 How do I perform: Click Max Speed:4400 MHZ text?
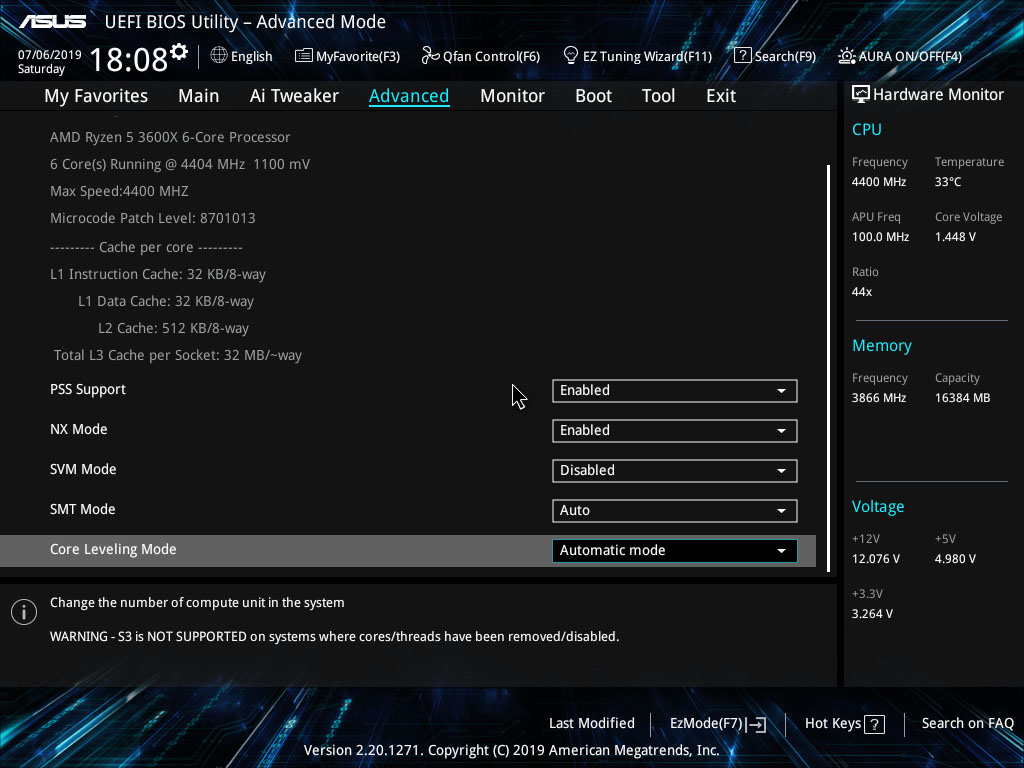coord(119,191)
